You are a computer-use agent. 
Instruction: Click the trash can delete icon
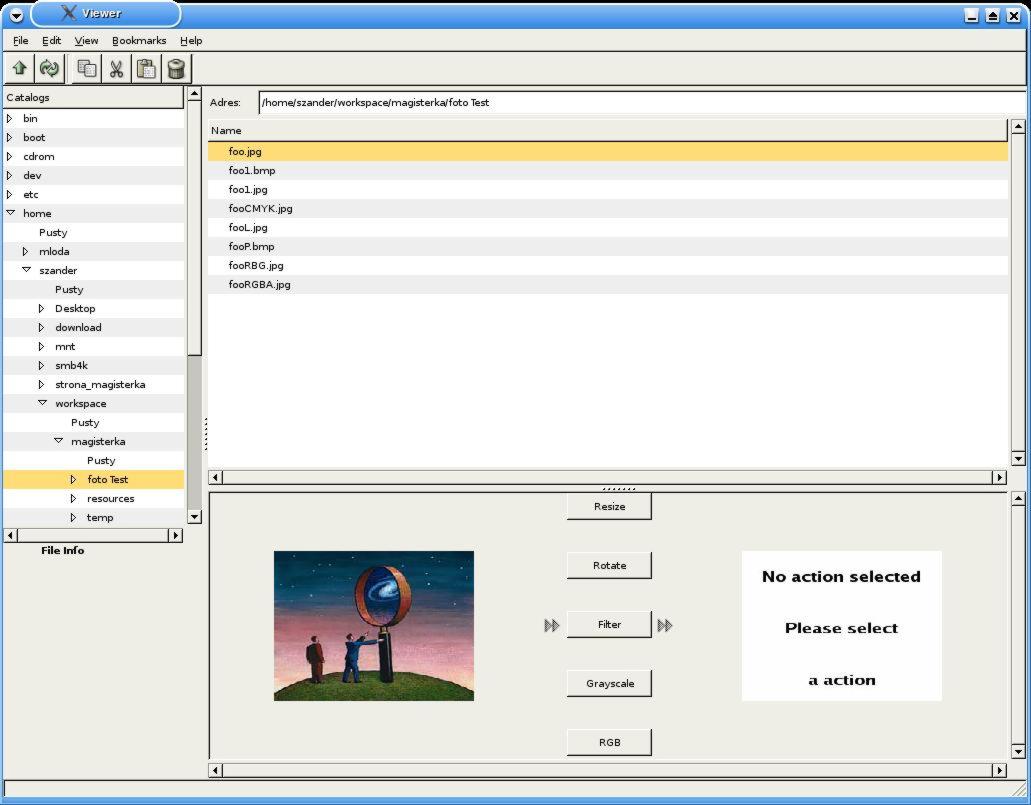pos(176,69)
